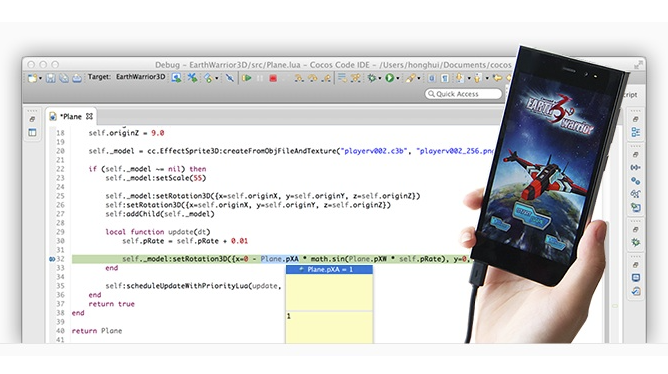Expand the External Tools dropdown arrow
The height and width of the screenshot is (374, 668).
tap(419, 78)
